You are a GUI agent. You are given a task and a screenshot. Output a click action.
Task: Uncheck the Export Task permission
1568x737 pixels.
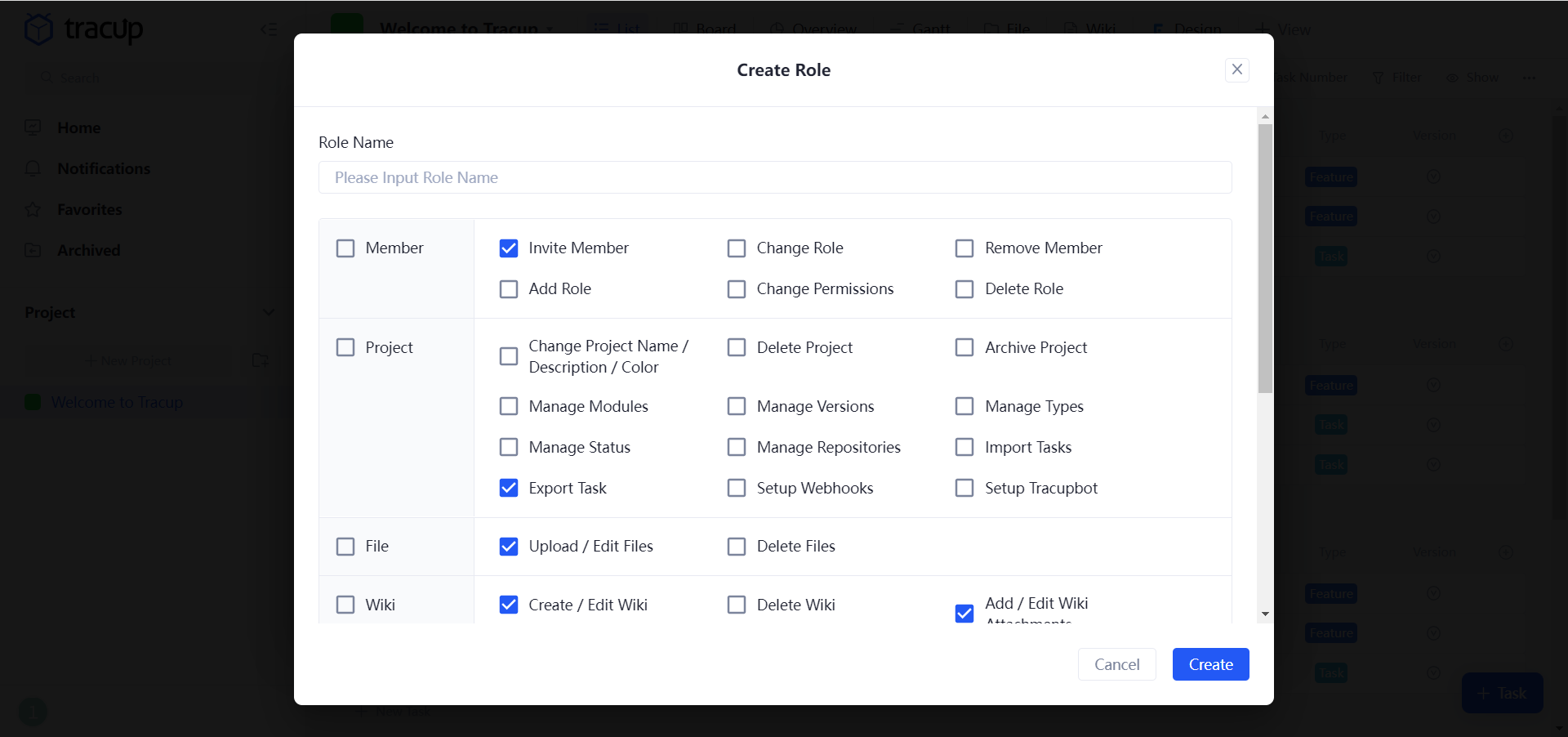tap(508, 488)
